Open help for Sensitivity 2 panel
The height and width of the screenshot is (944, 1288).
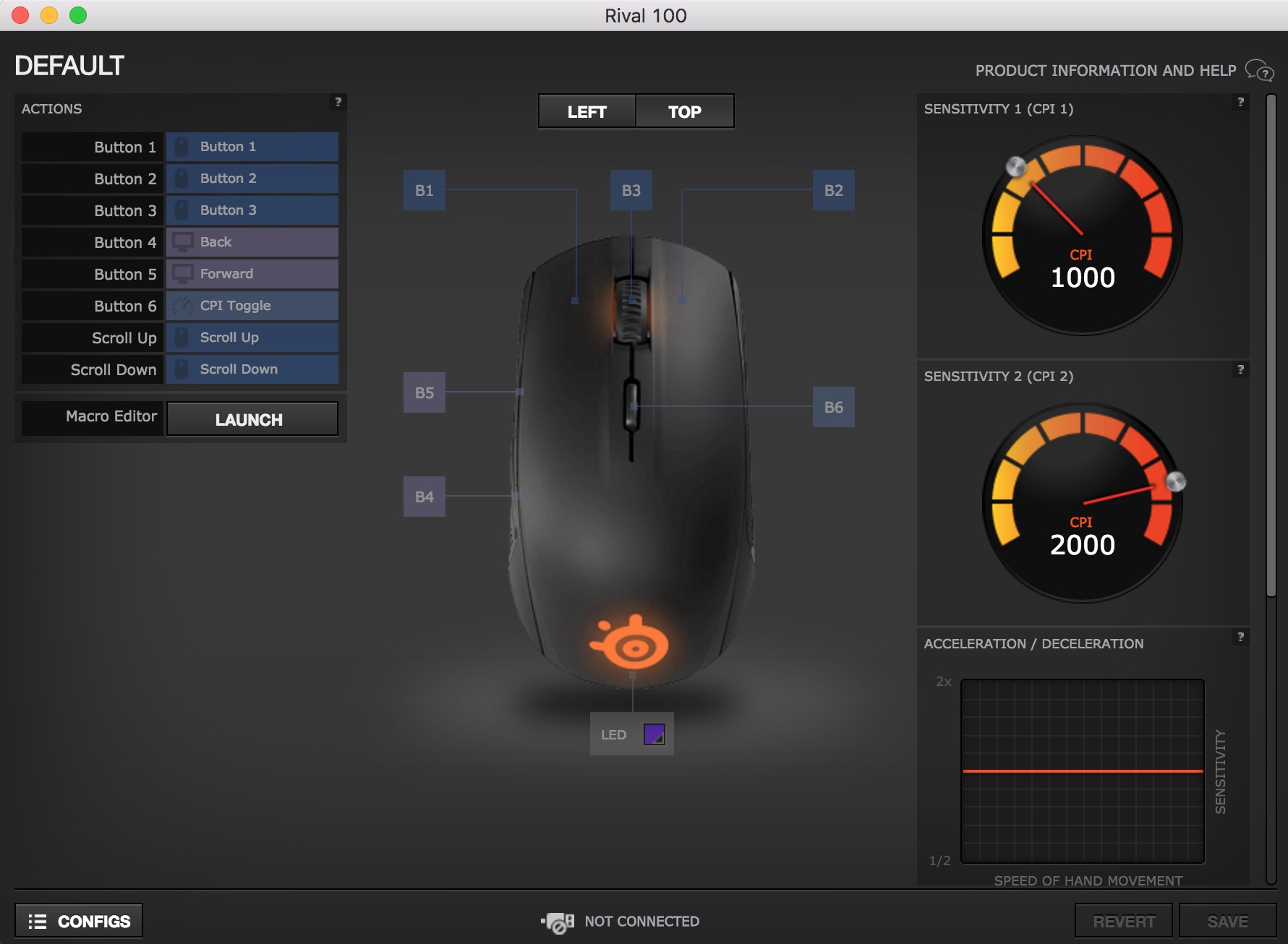click(x=1240, y=369)
